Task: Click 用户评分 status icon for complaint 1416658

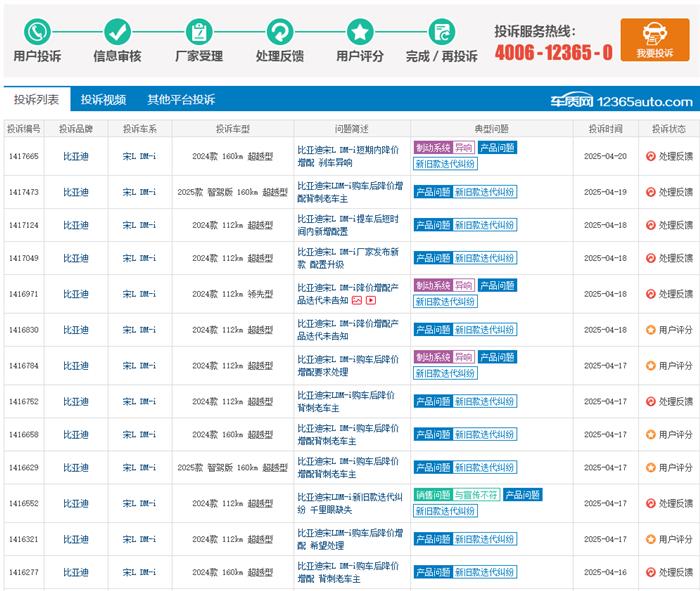Action: coord(650,434)
